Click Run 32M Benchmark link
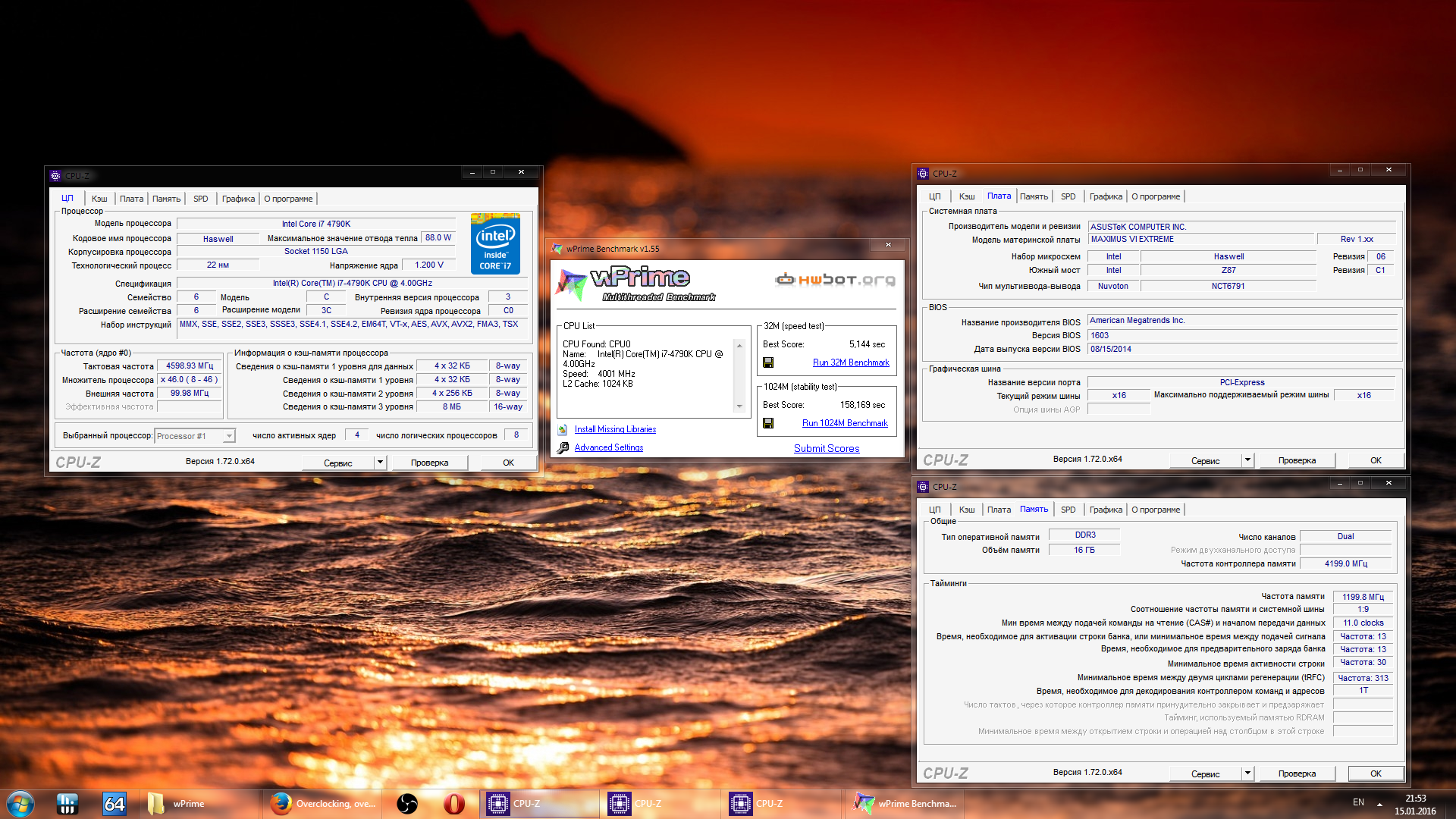The height and width of the screenshot is (819, 1456). click(851, 362)
